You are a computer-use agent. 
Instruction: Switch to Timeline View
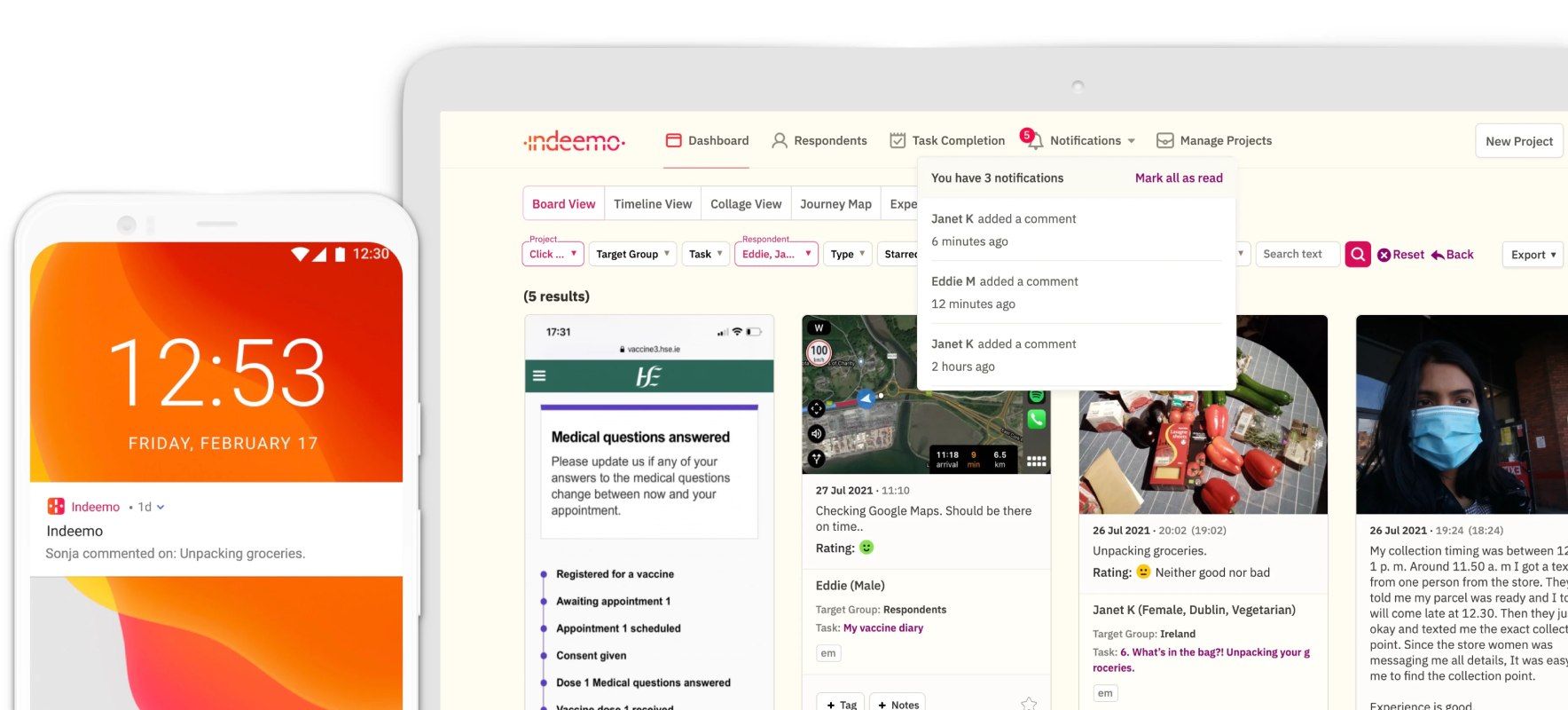[x=653, y=204]
